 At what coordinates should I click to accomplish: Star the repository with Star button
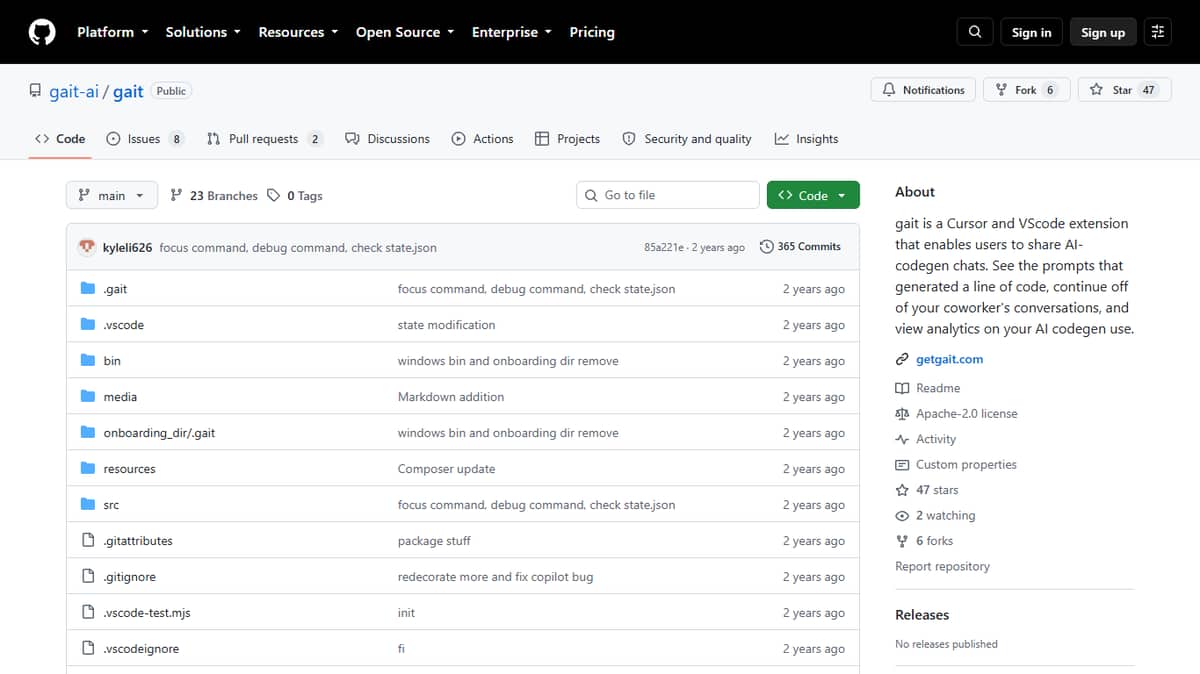coord(1124,90)
